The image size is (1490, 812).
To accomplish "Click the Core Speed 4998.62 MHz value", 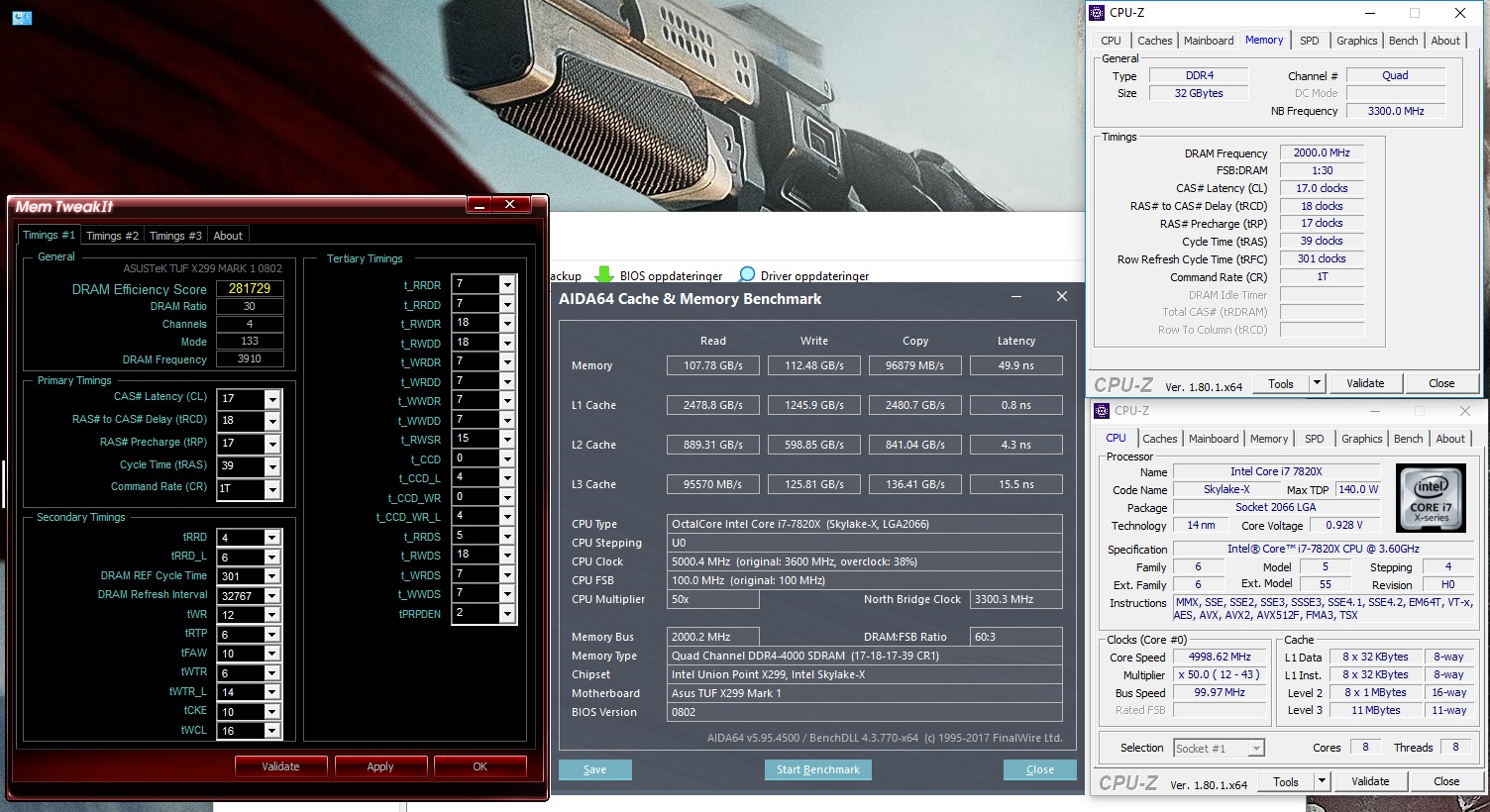I will tap(1221, 657).
